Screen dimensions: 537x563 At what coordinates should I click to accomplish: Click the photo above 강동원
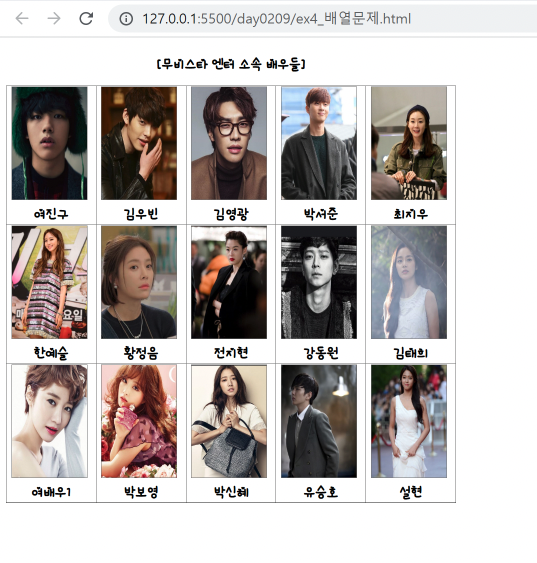tap(319, 282)
